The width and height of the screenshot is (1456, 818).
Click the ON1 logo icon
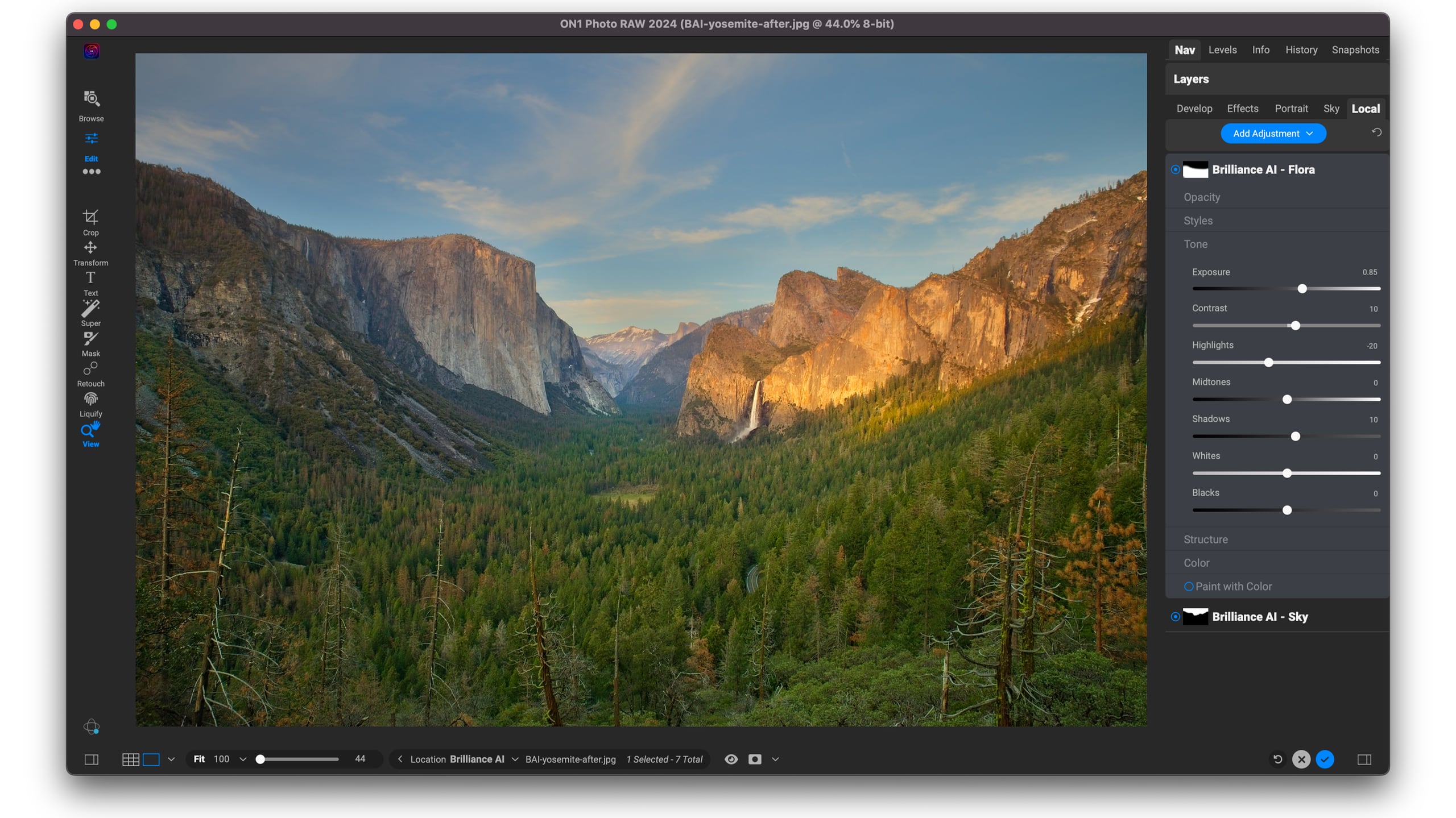click(x=91, y=51)
